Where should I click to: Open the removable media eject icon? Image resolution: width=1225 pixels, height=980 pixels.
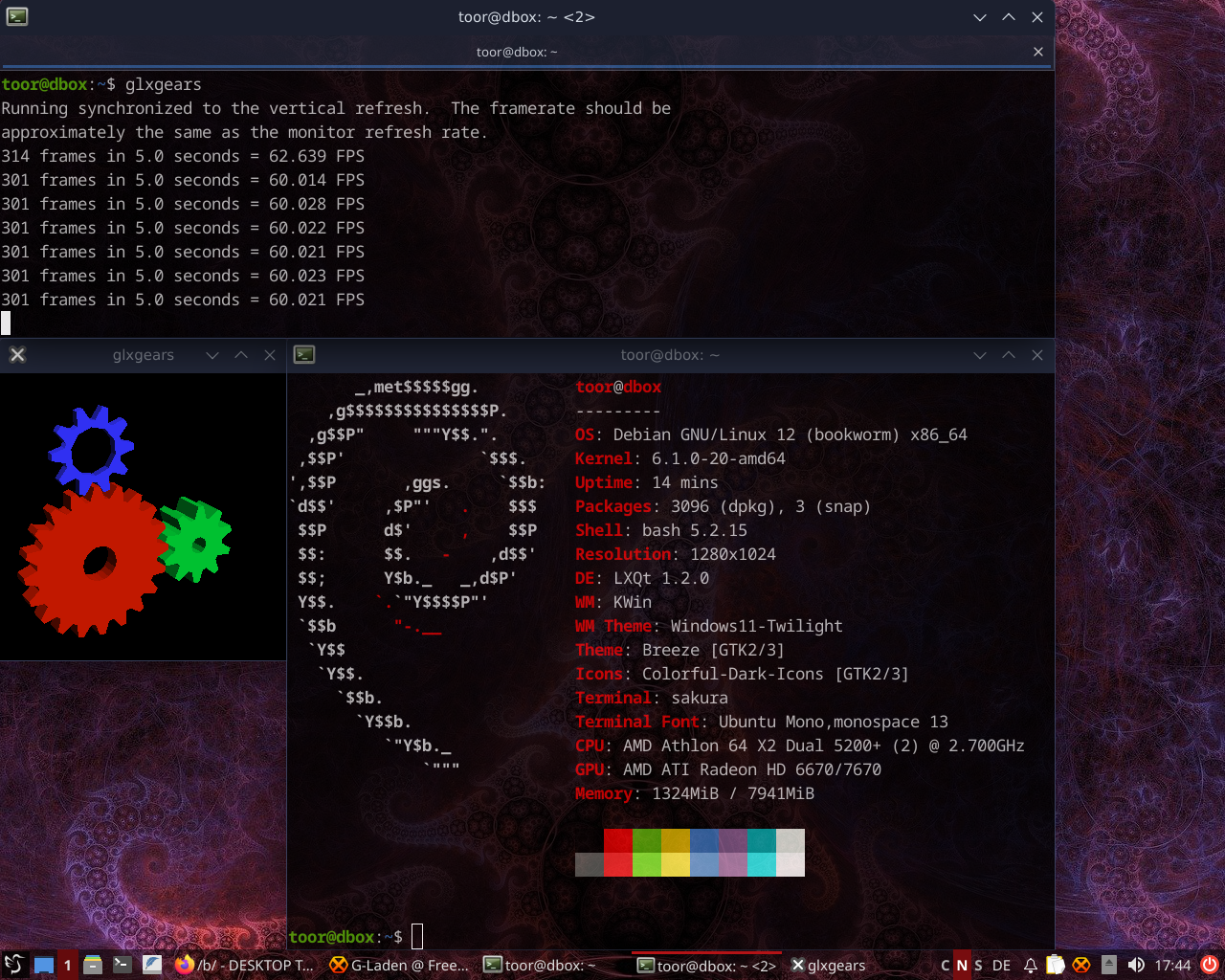click(1109, 965)
